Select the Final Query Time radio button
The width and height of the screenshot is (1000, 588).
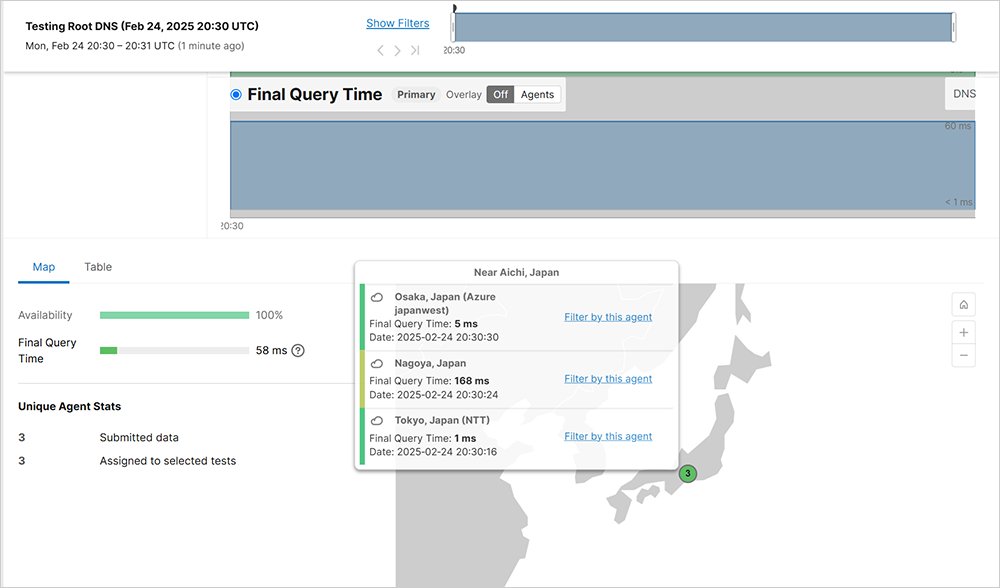236,95
